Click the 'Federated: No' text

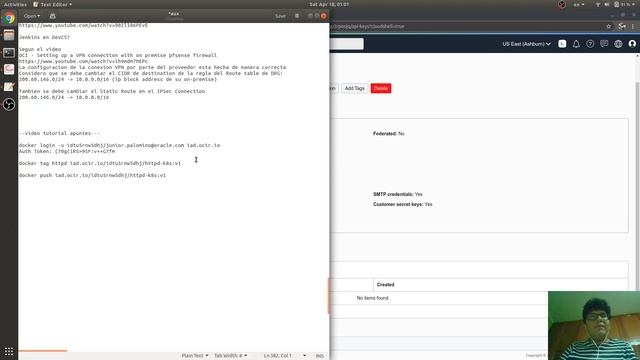389,133
